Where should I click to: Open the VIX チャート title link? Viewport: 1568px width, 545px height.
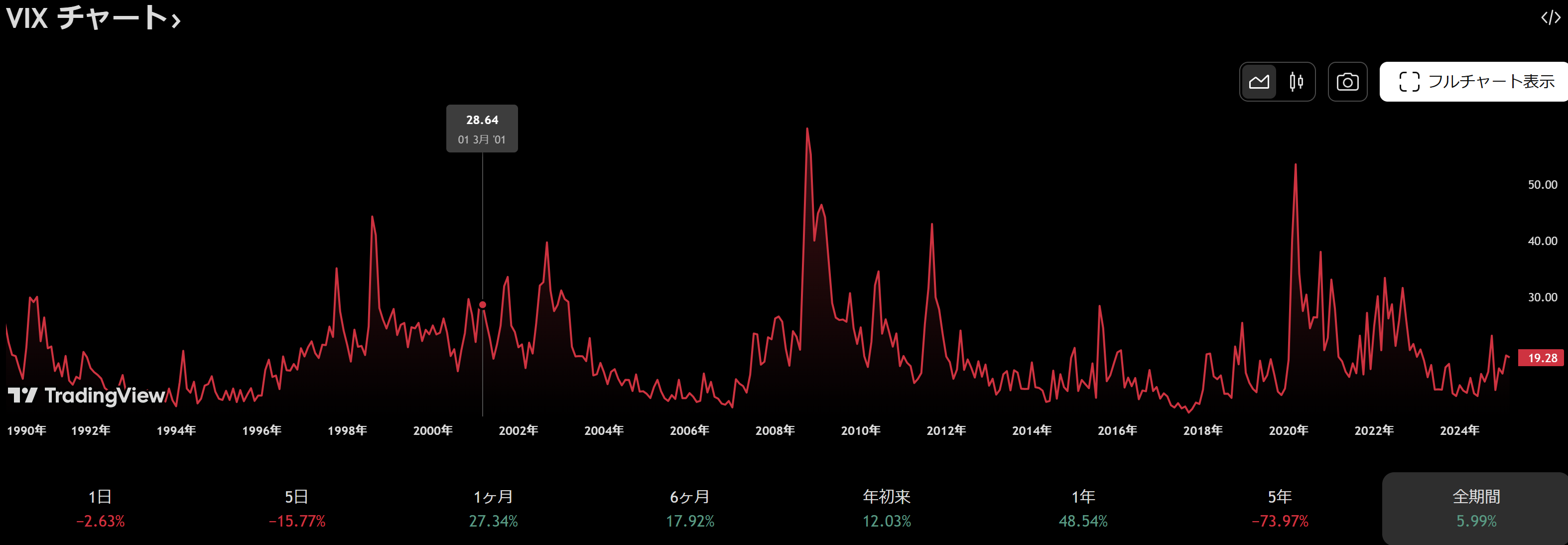pyautogui.click(x=85, y=17)
